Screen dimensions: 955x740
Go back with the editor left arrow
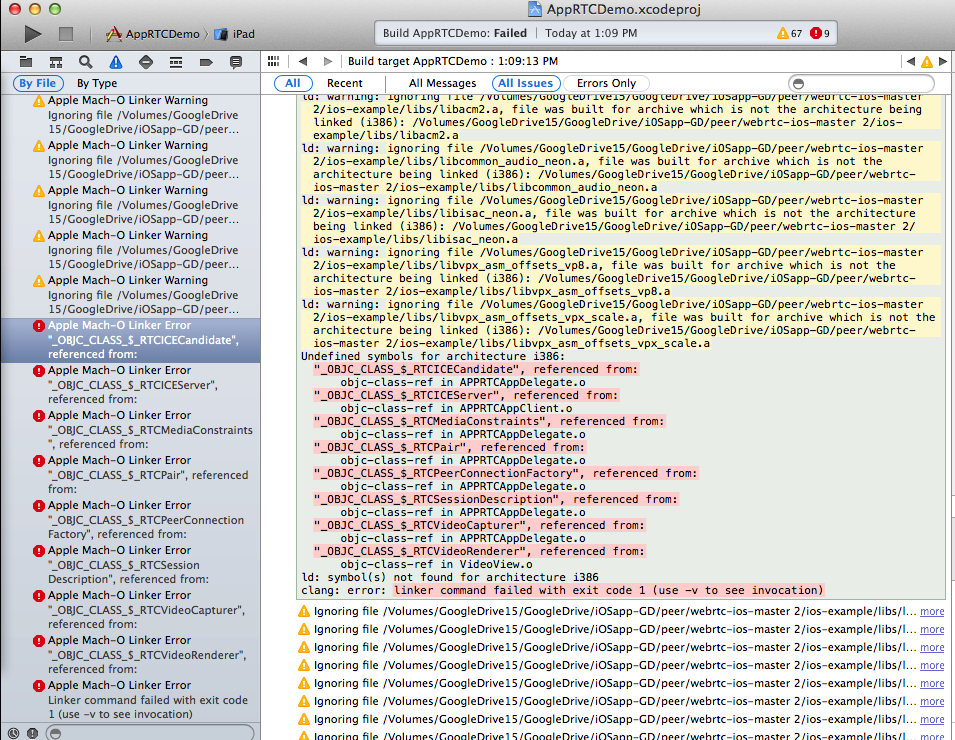click(303, 61)
